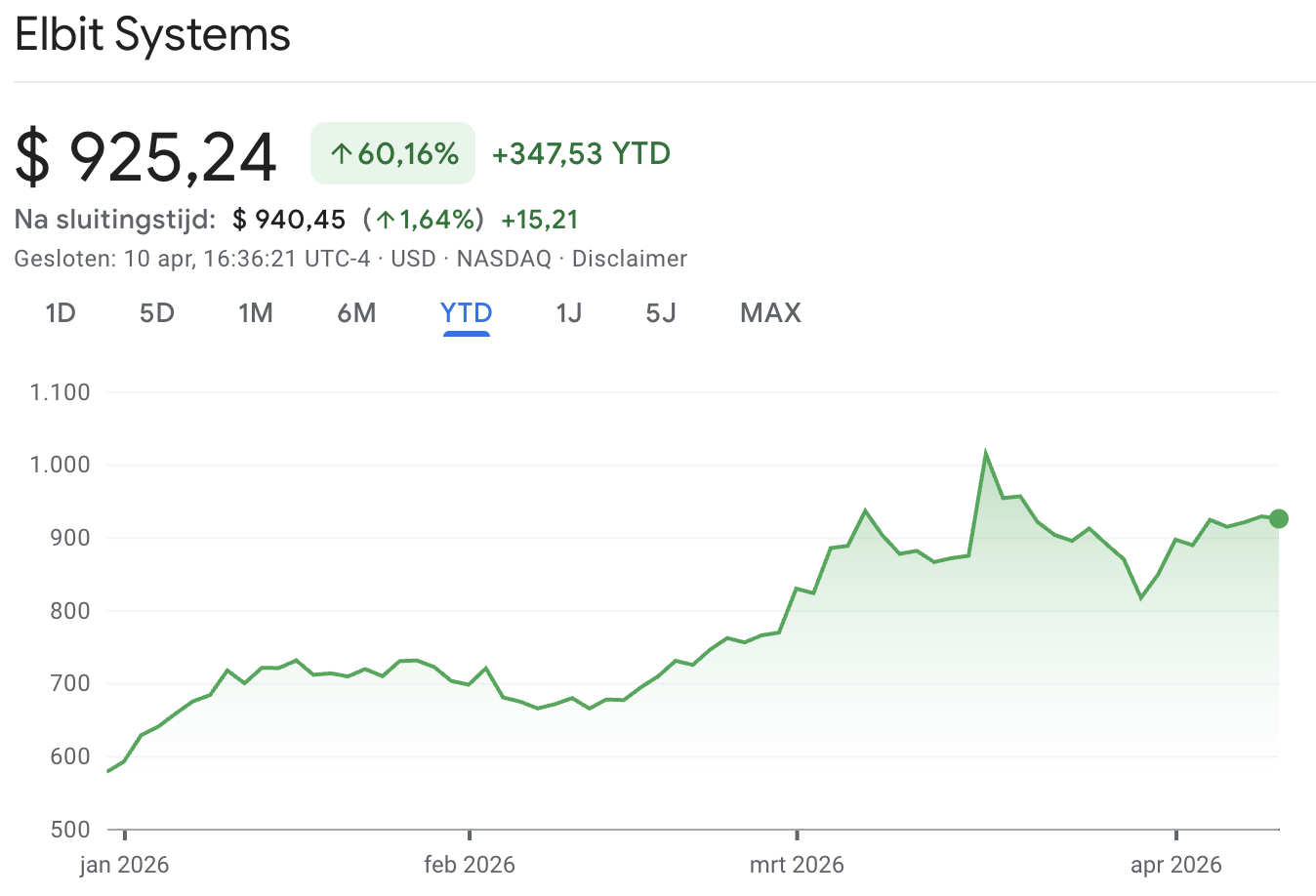The width and height of the screenshot is (1316, 896).
Task: Click the NASDAQ exchange label
Action: pos(504,259)
